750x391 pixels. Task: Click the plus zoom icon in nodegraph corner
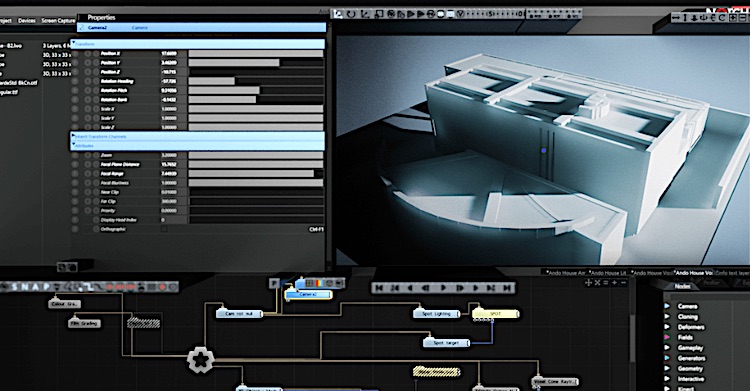click(614, 283)
